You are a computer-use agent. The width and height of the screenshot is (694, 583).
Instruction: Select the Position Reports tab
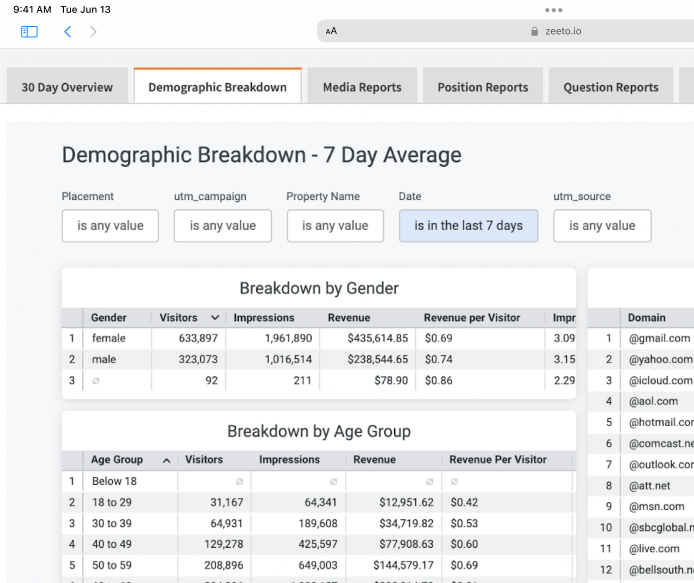click(482, 88)
